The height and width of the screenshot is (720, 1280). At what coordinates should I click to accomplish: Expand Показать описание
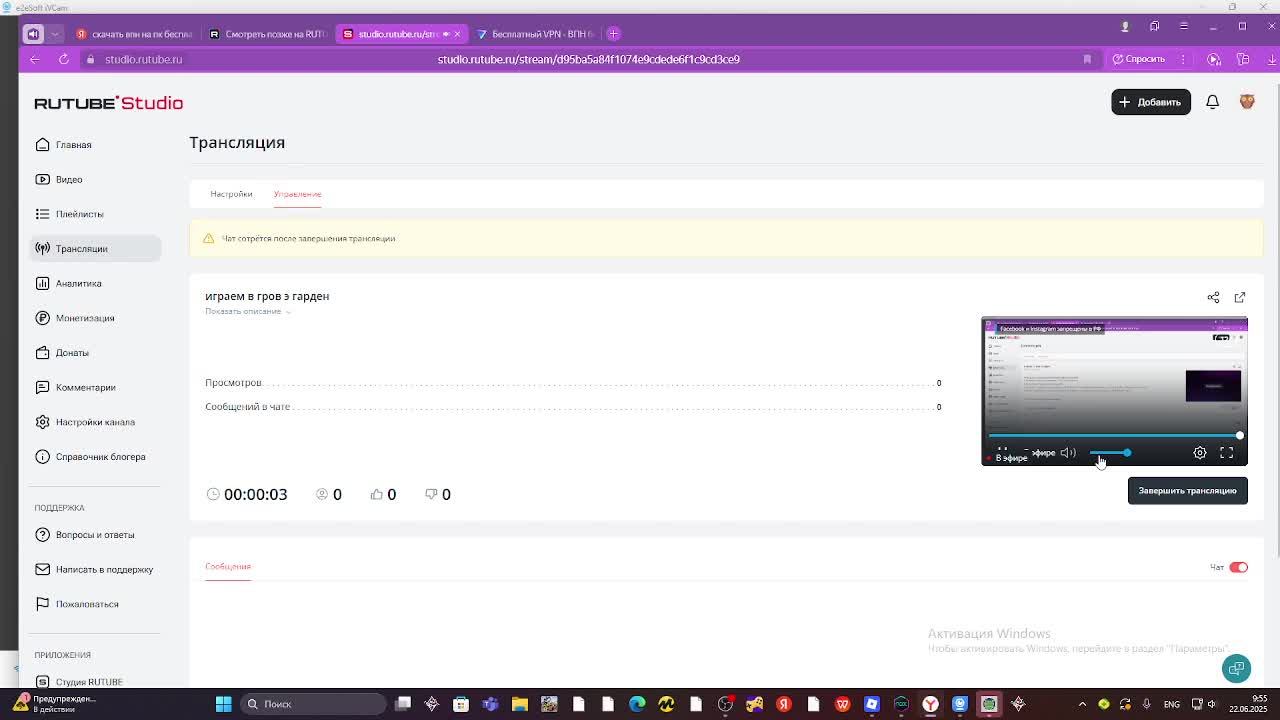pos(247,311)
